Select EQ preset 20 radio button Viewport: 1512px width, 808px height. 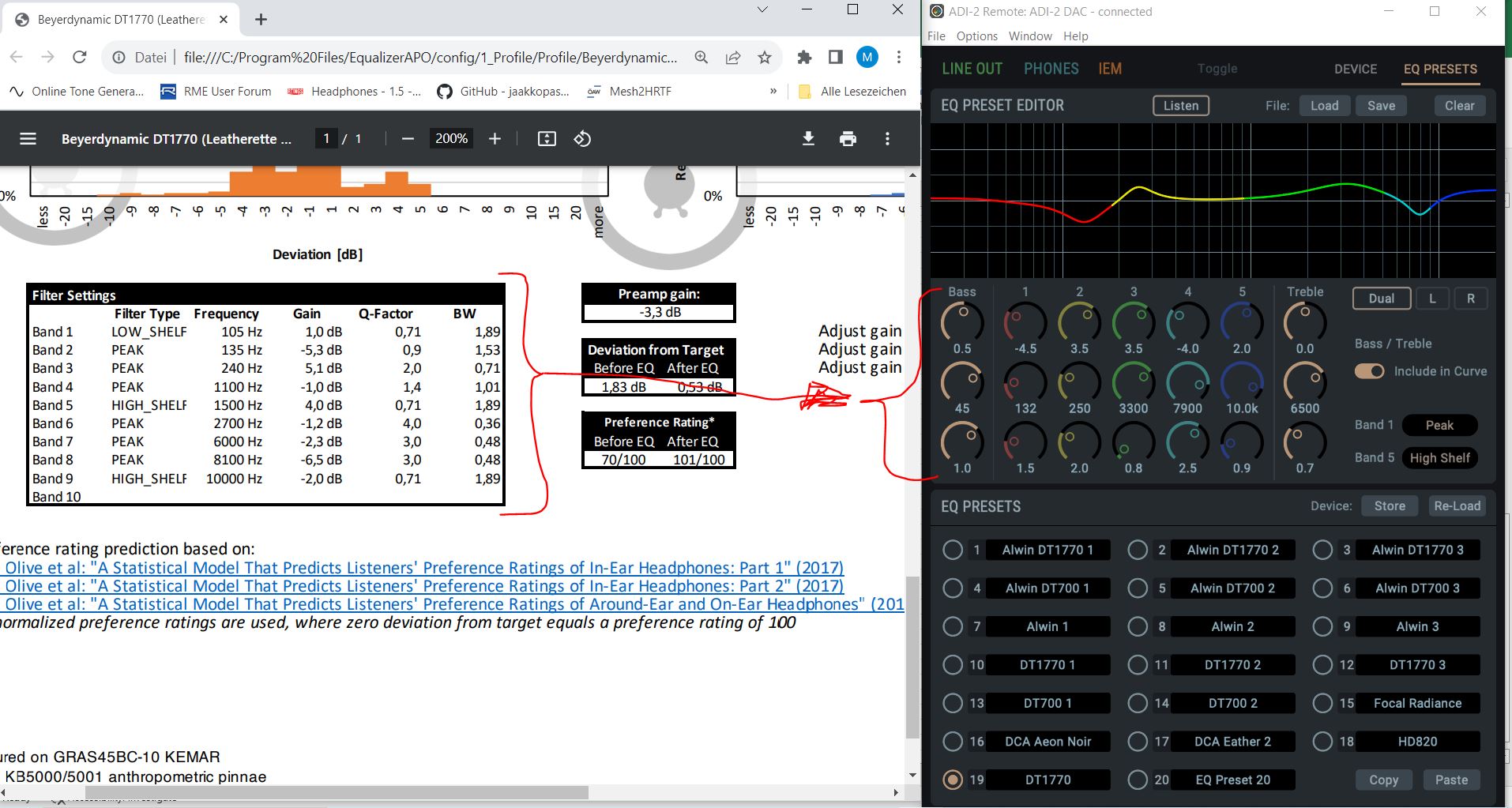(1138, 780)
